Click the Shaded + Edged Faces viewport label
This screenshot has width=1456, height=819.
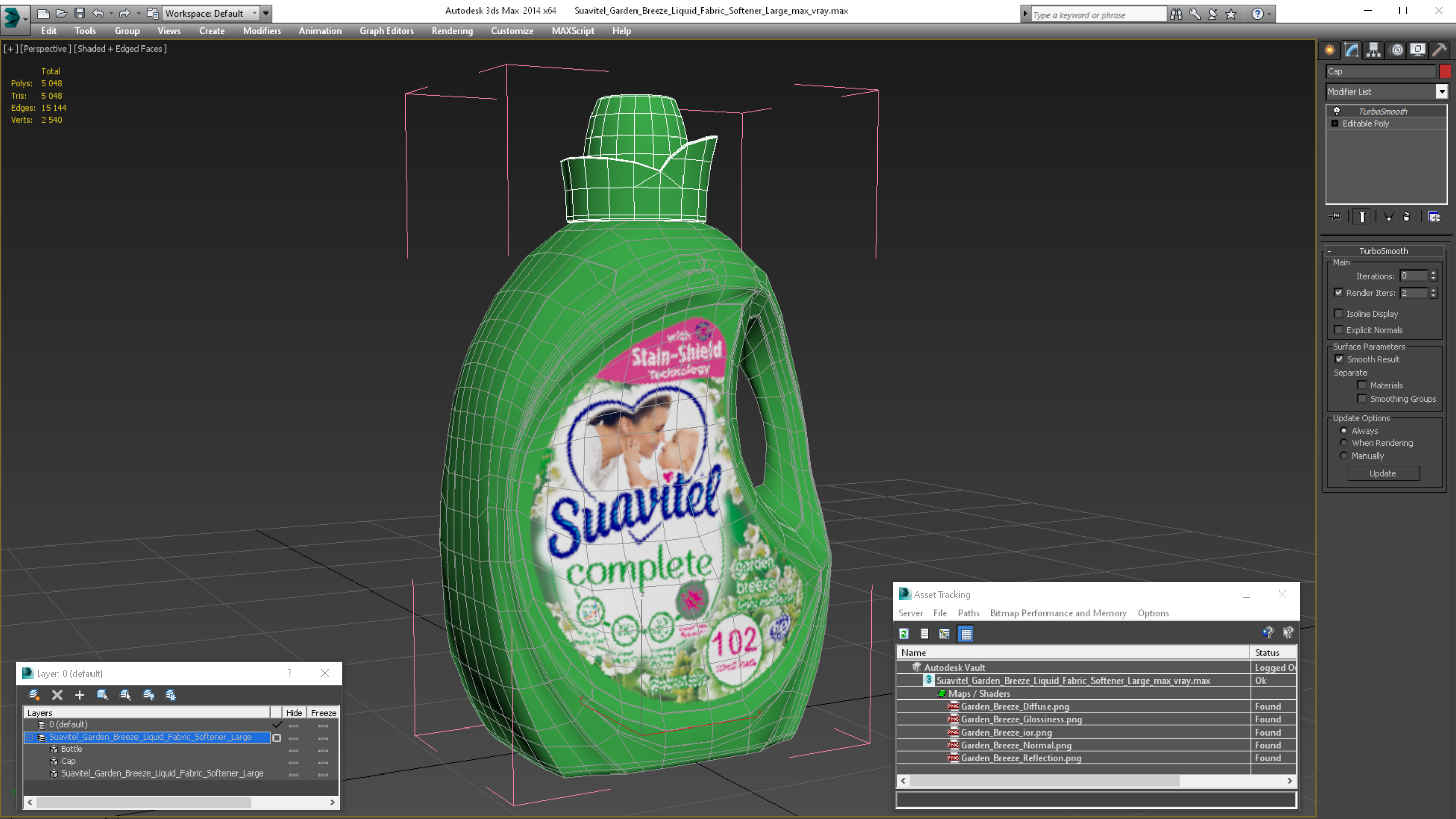(120, 49)
